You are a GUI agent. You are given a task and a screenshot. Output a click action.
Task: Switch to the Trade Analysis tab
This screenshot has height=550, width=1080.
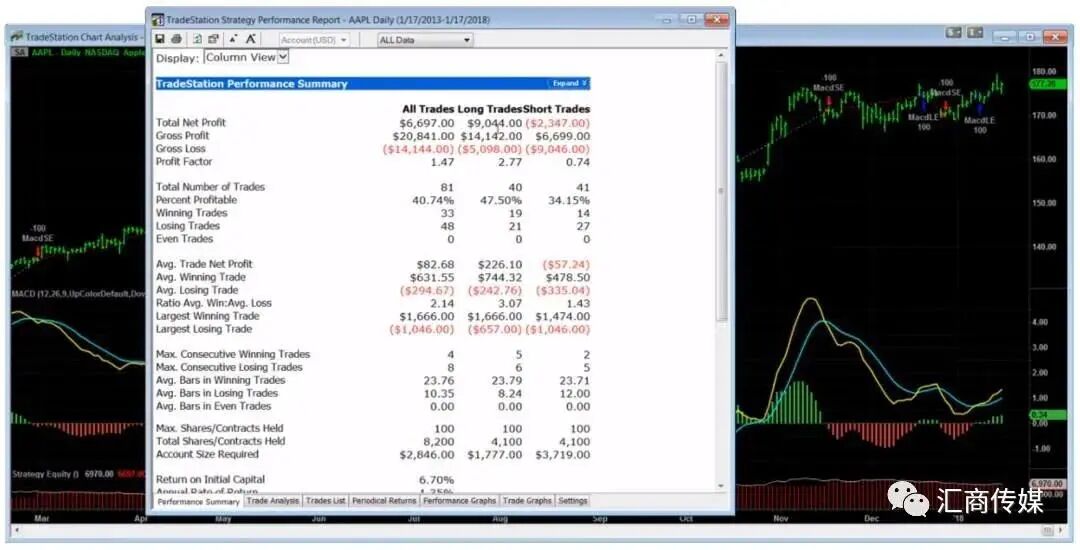coord(273,500)
